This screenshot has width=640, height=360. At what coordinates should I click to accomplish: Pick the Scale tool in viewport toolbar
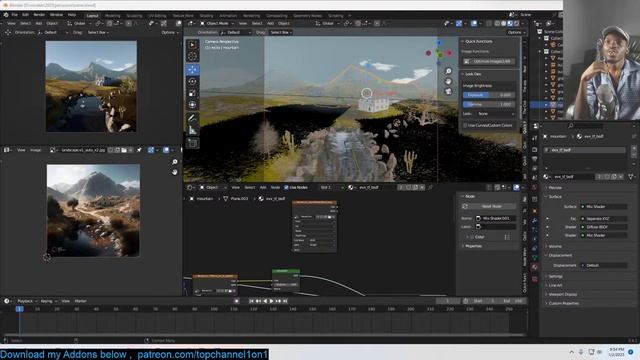point(192,93)
